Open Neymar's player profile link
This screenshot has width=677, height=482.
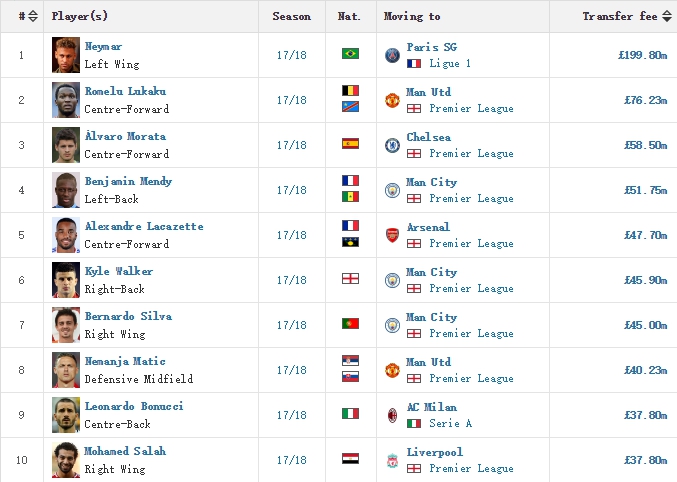point(103,46)
